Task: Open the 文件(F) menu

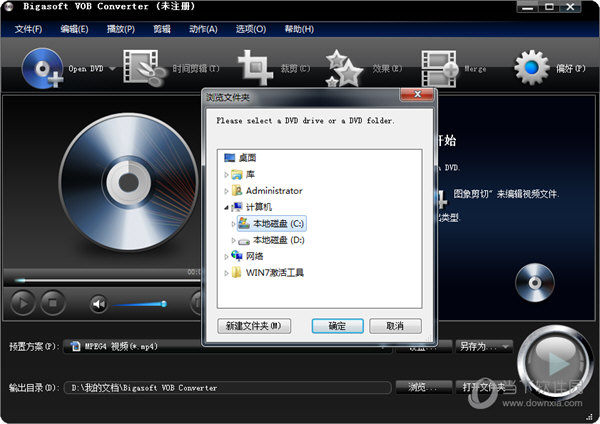Action: point(28,29)
